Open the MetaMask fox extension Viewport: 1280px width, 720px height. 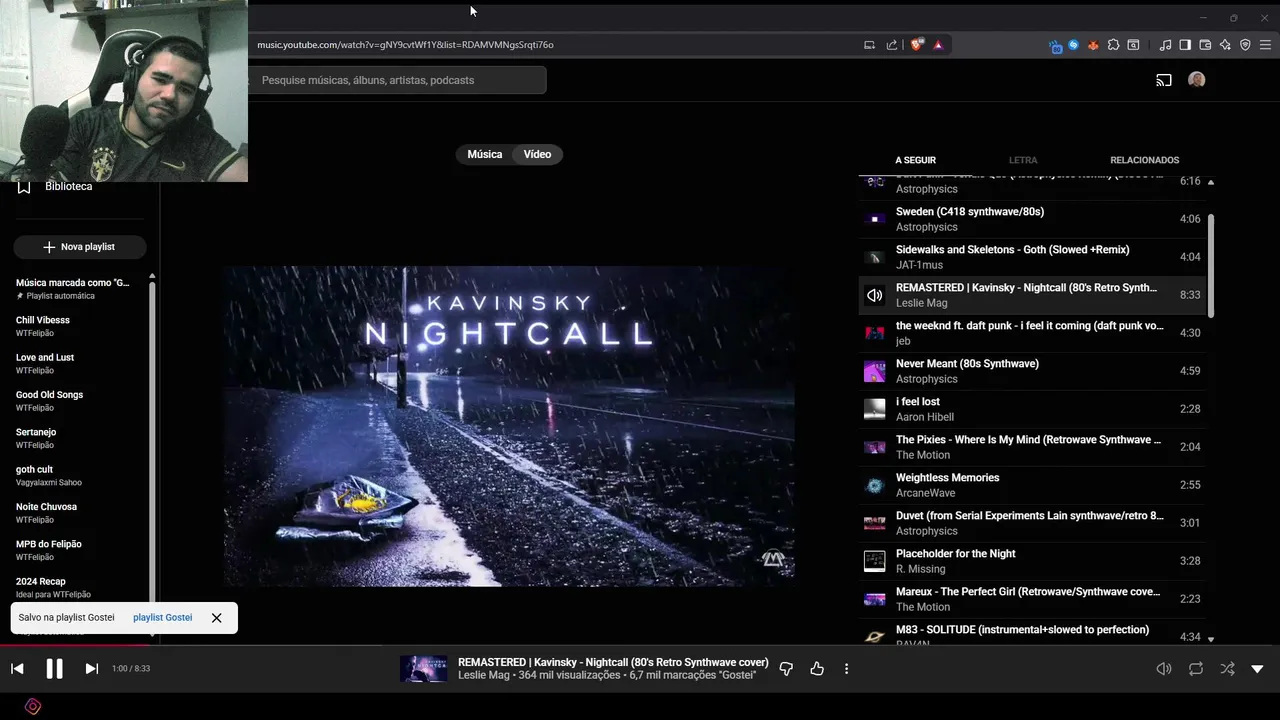pos(1093,45)
